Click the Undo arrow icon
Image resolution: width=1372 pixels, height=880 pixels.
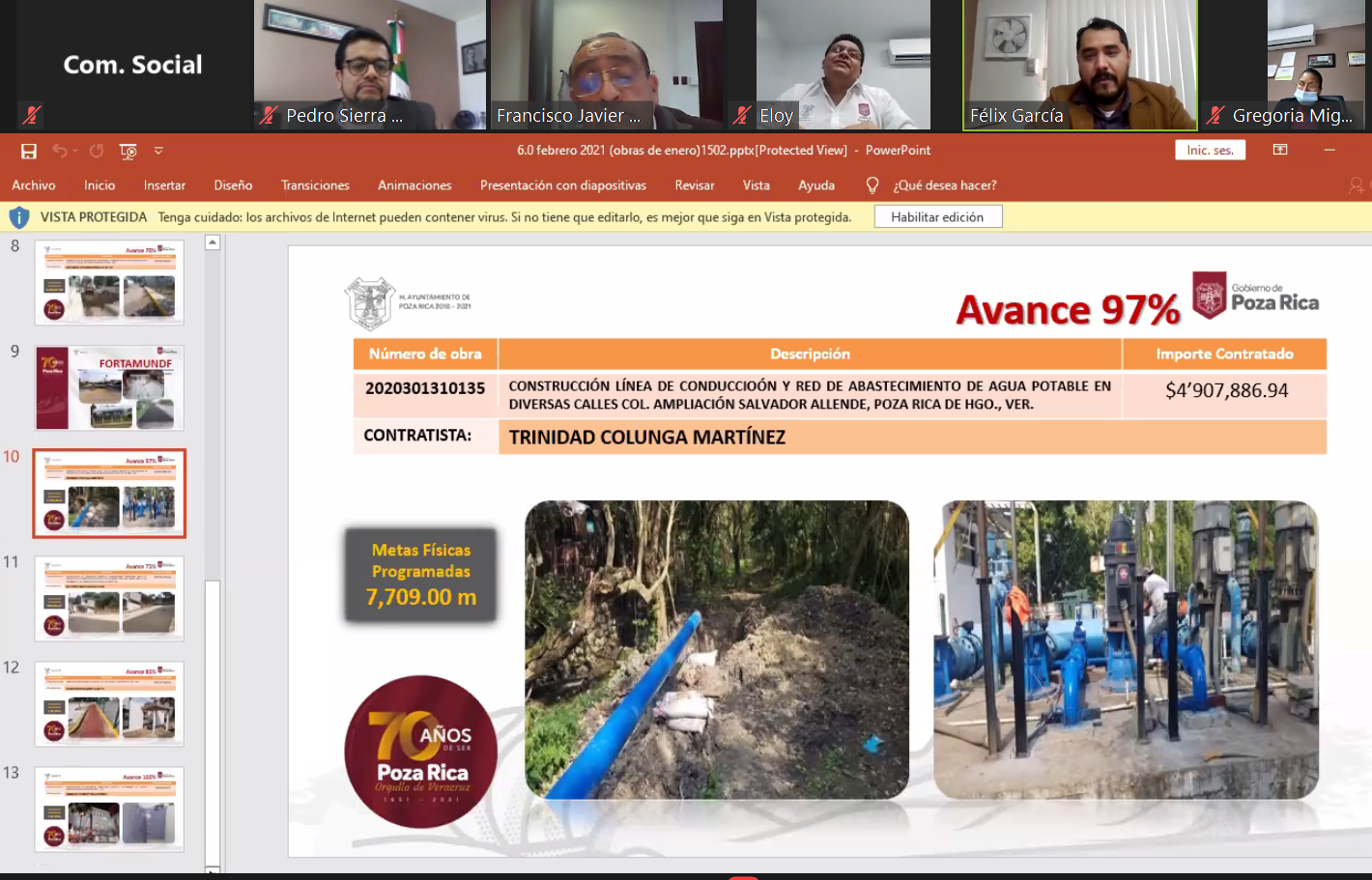coord(60,151)
